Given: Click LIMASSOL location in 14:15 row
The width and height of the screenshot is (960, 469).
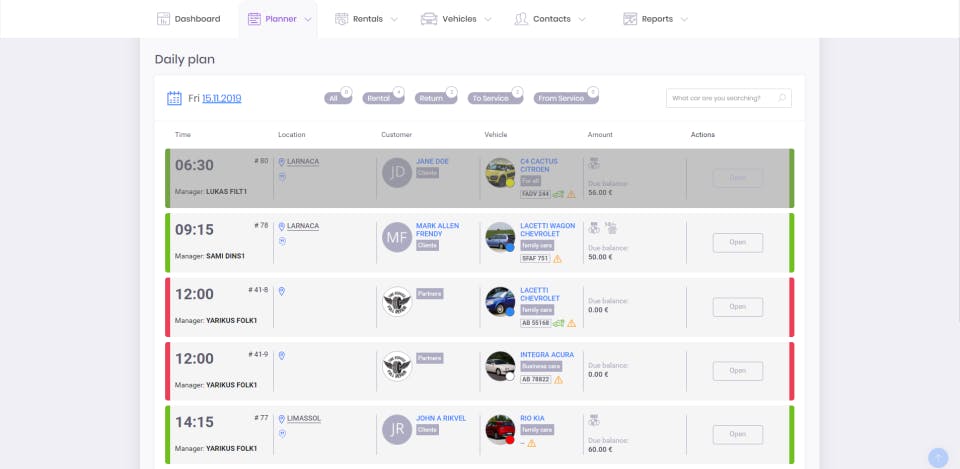Looking at the screenshot, I should tap(304, 419).
